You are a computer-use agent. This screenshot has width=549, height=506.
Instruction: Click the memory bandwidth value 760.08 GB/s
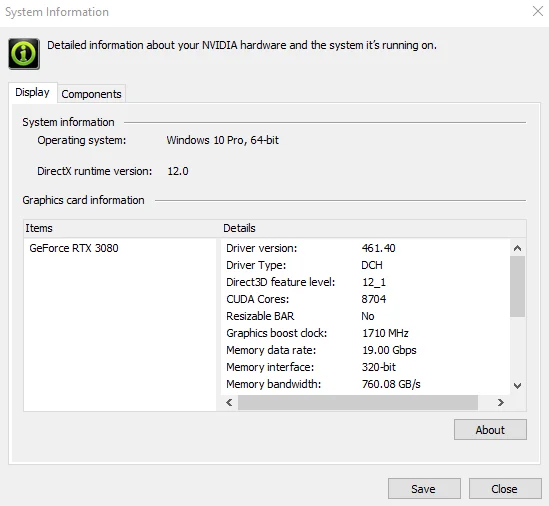pyautogui.click(x=391, y=384)
